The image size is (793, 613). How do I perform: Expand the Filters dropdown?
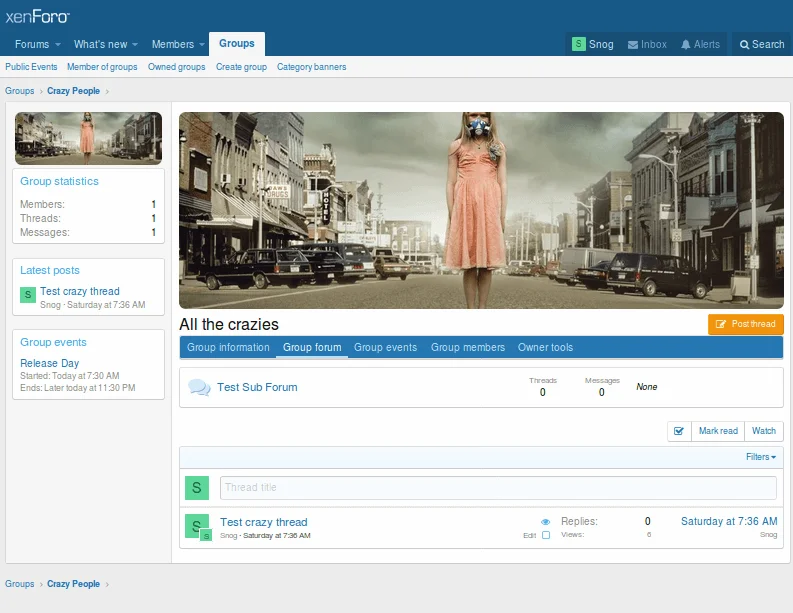click(x=761, y=457)
